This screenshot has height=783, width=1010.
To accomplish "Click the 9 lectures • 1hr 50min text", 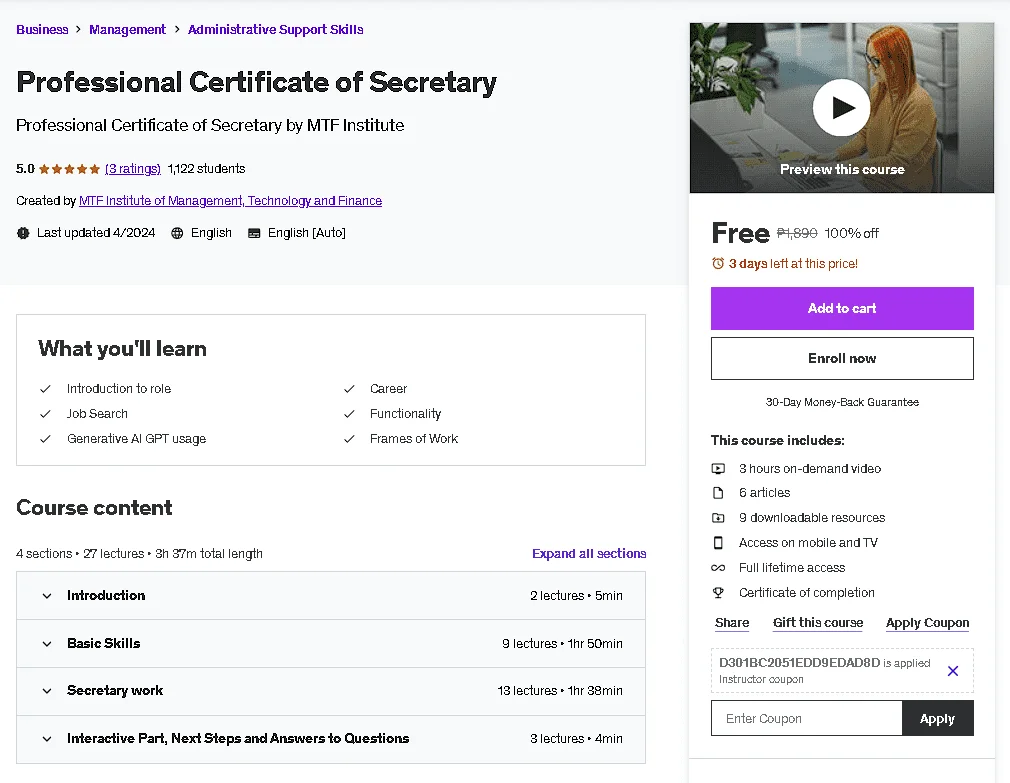I will [x=562, y=643].
